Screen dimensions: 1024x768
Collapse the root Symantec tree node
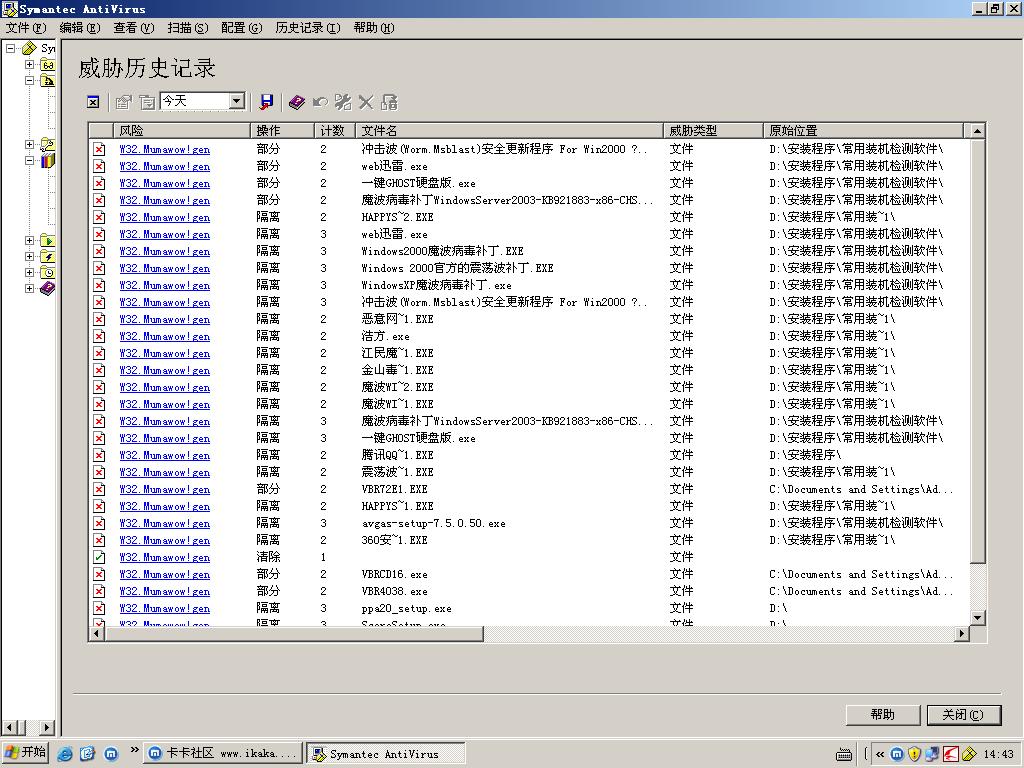coord(11,48)
